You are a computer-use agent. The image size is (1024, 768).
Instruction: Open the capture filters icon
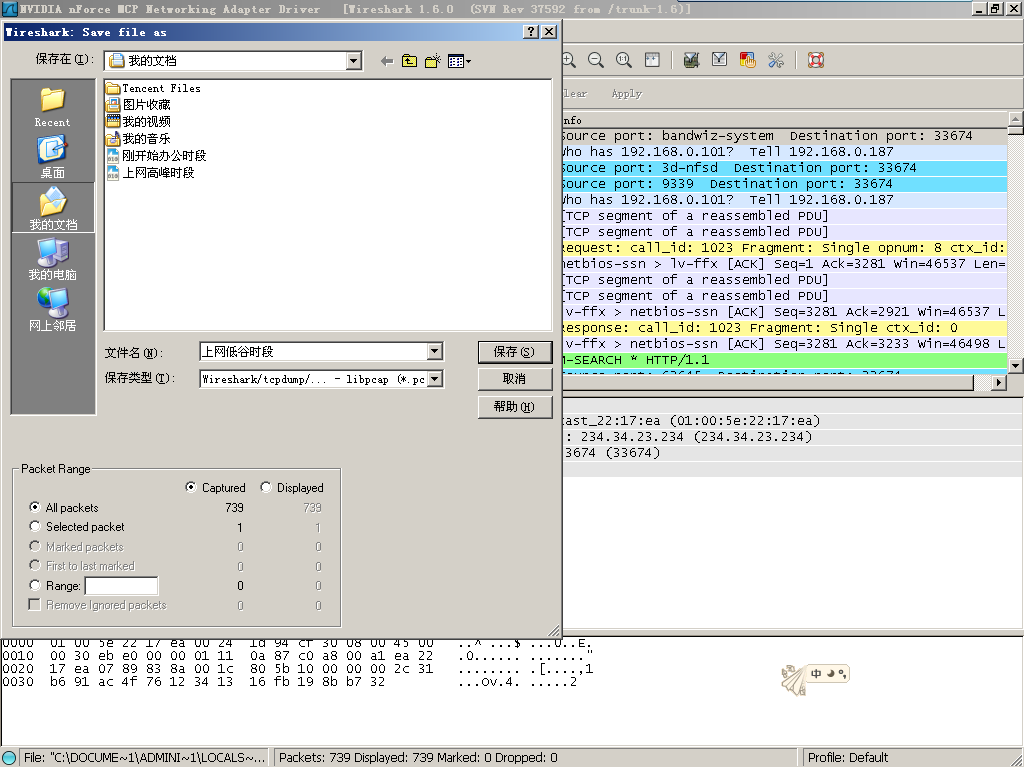tap(691, 60)
